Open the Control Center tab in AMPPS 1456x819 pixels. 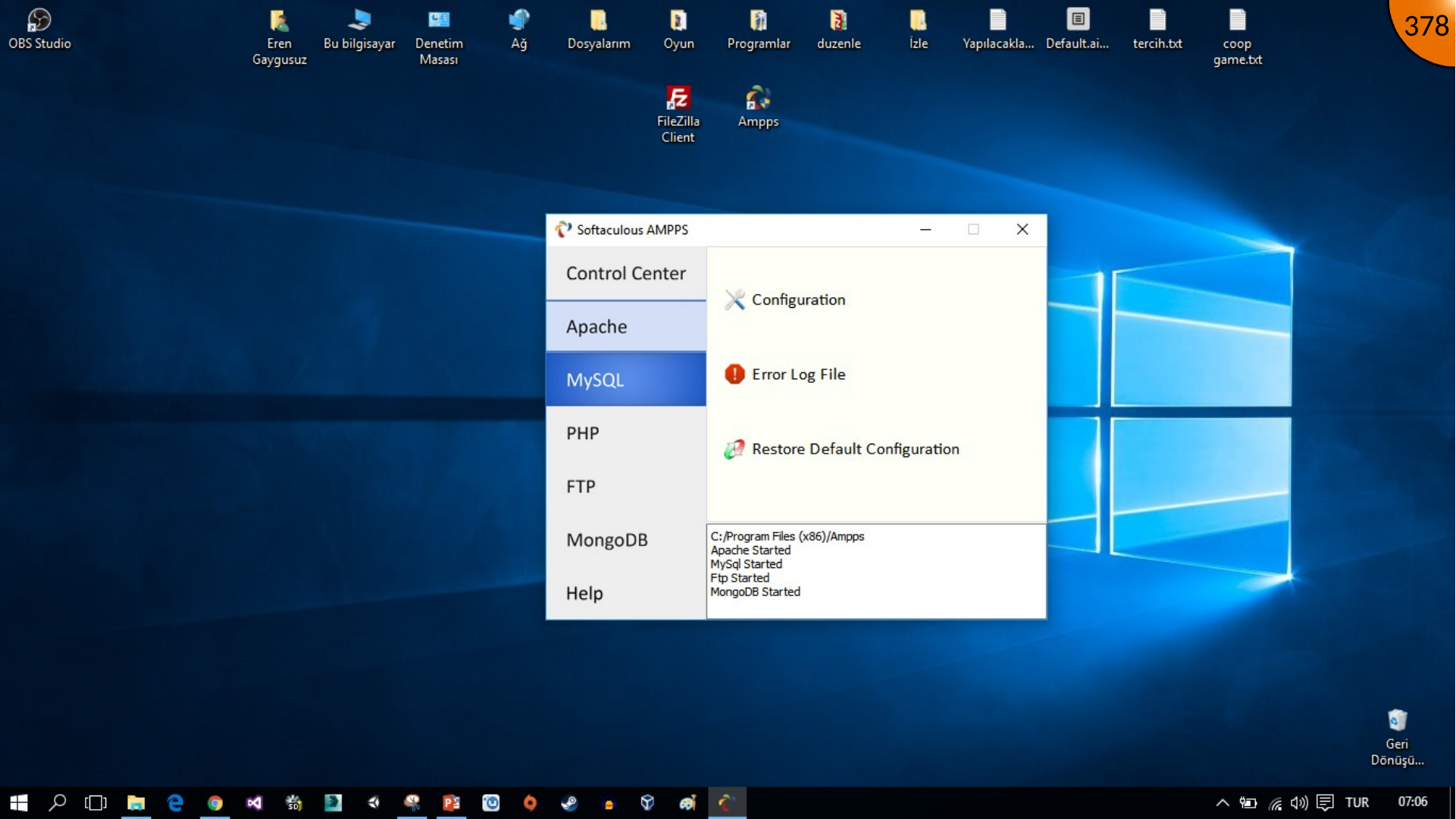click(626, 273)
